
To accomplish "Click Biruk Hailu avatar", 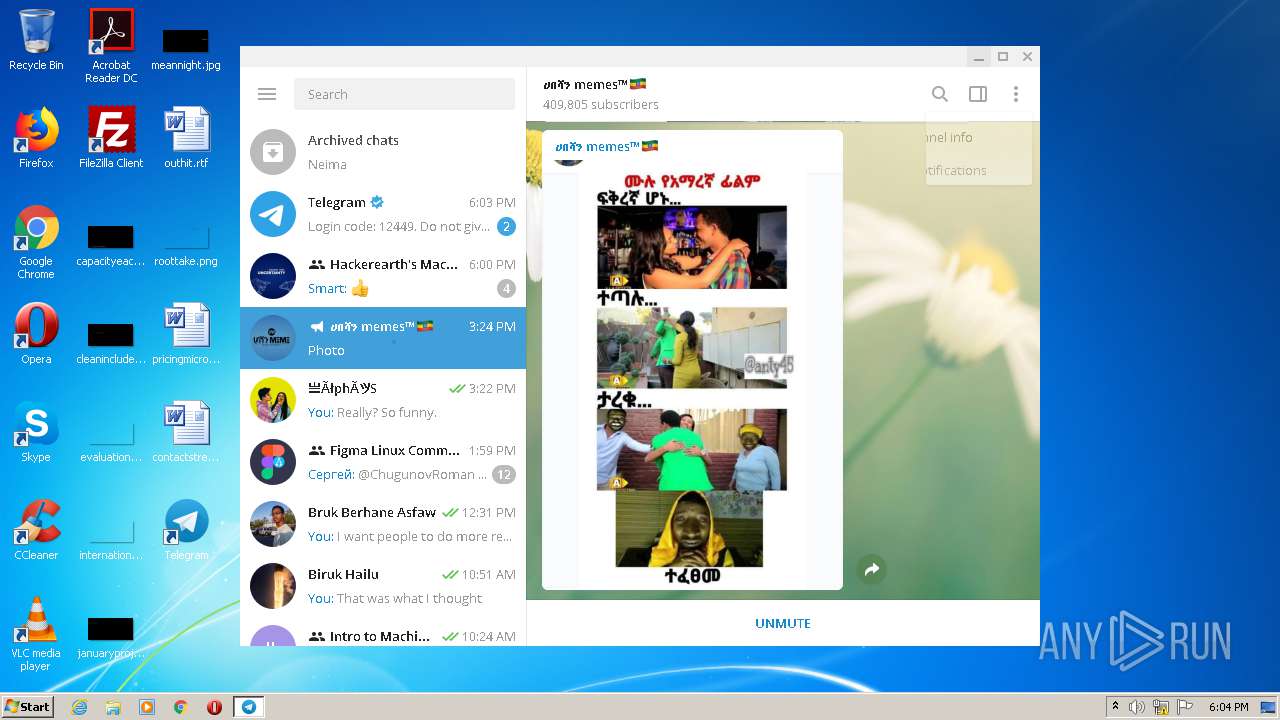I will coord(273,586).
